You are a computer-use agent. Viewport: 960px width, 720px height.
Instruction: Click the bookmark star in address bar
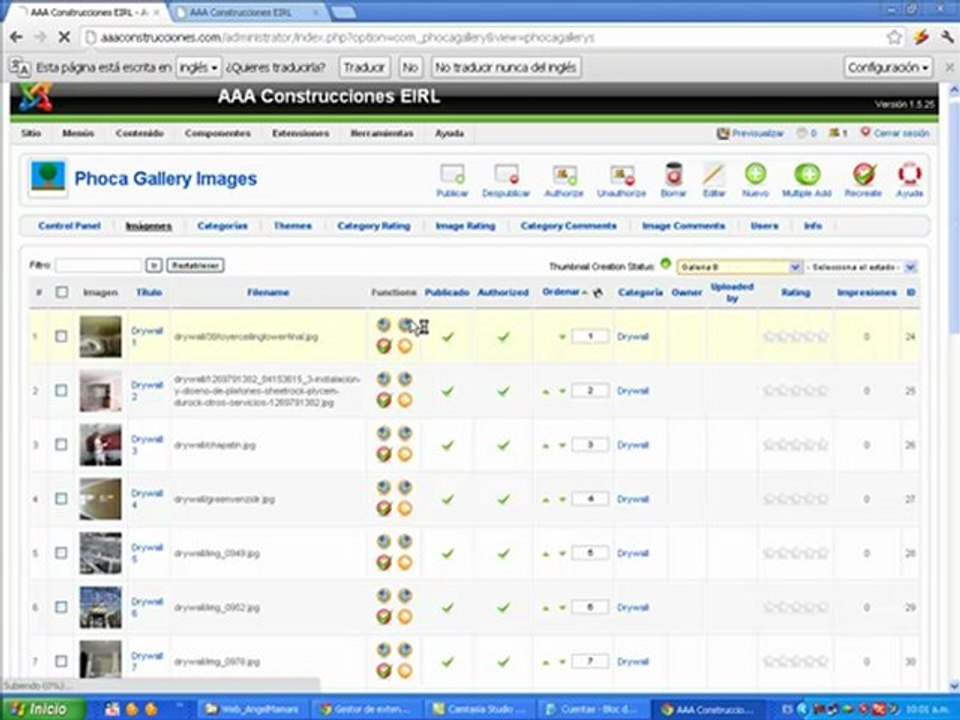point(894,37)
